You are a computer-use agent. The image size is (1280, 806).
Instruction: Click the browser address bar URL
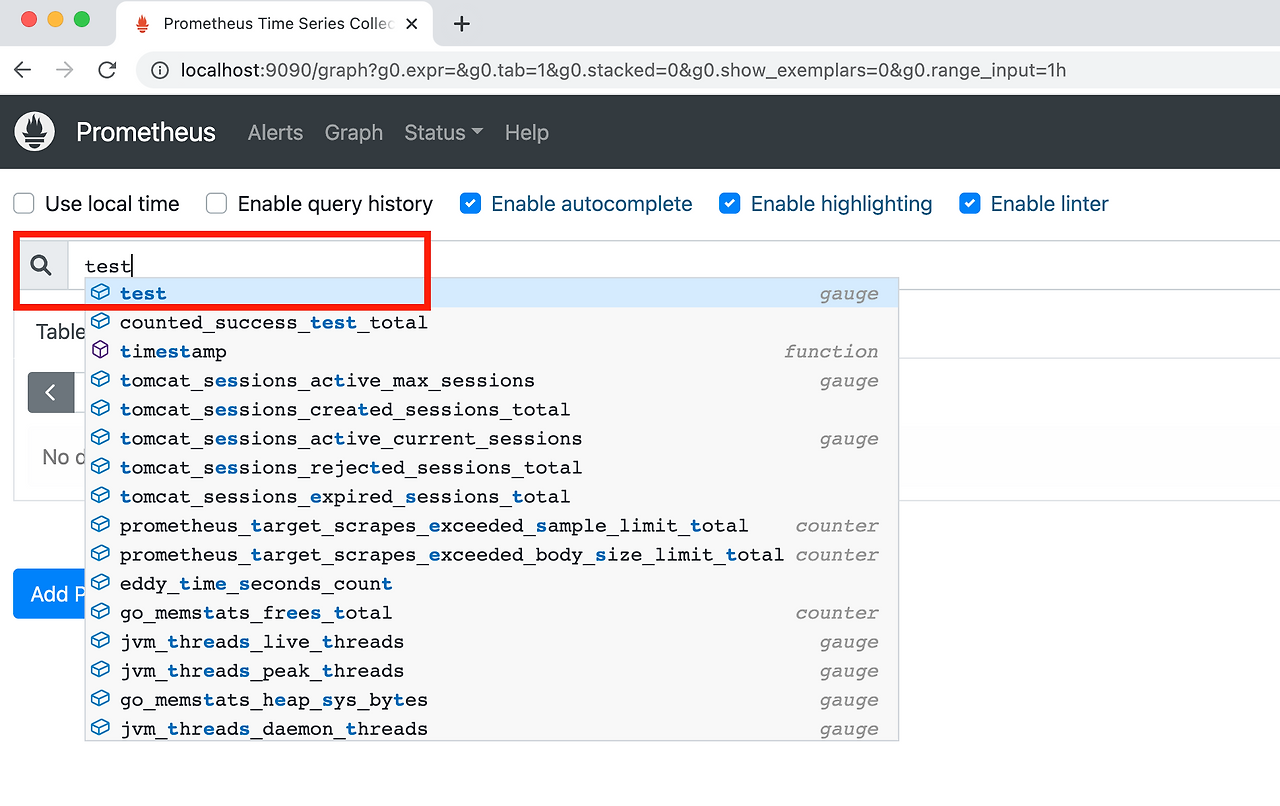coord(623,70)
